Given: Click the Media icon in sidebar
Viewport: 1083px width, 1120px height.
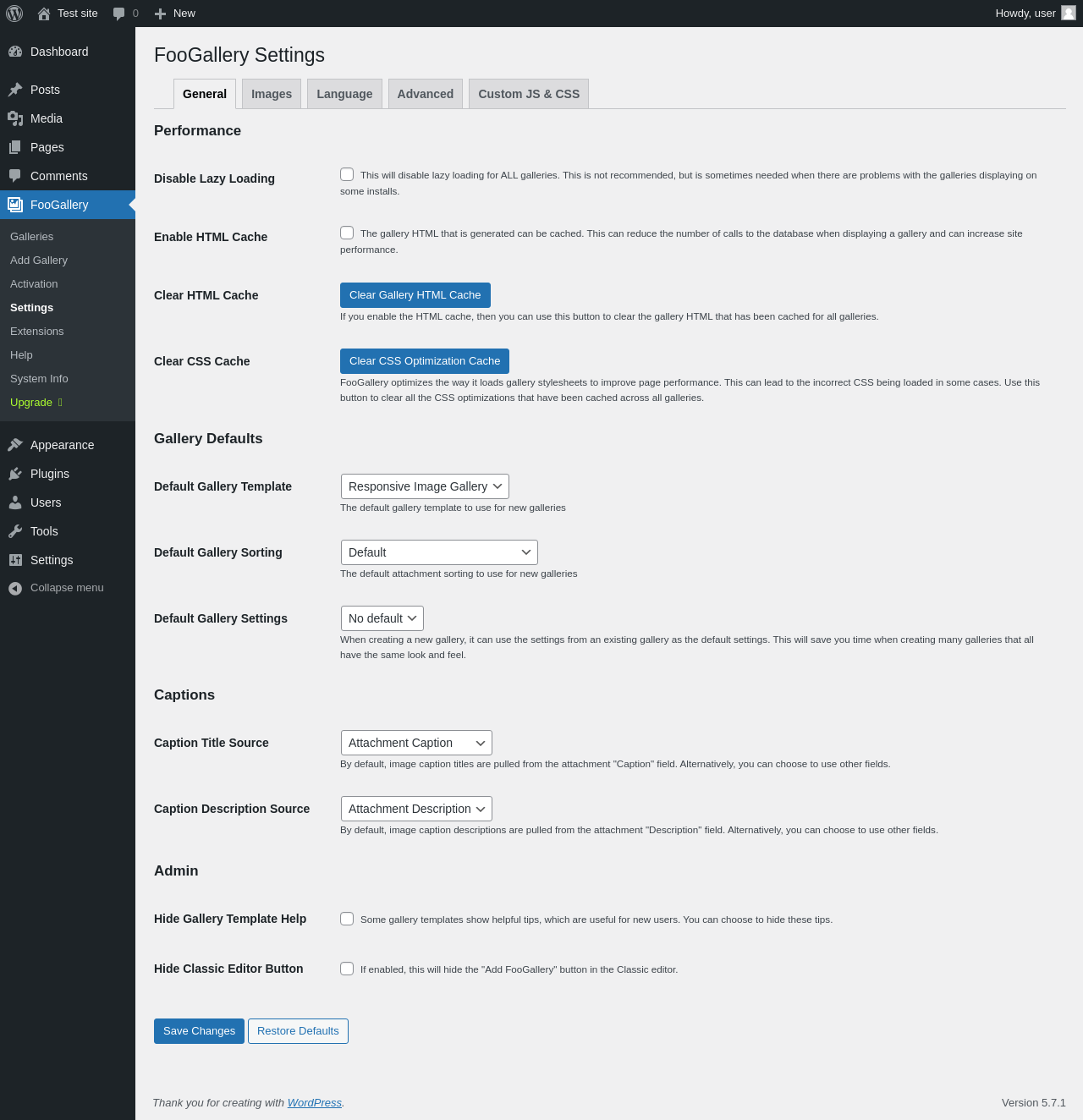Looking at the screenshot, I should [x=15, y=118].
